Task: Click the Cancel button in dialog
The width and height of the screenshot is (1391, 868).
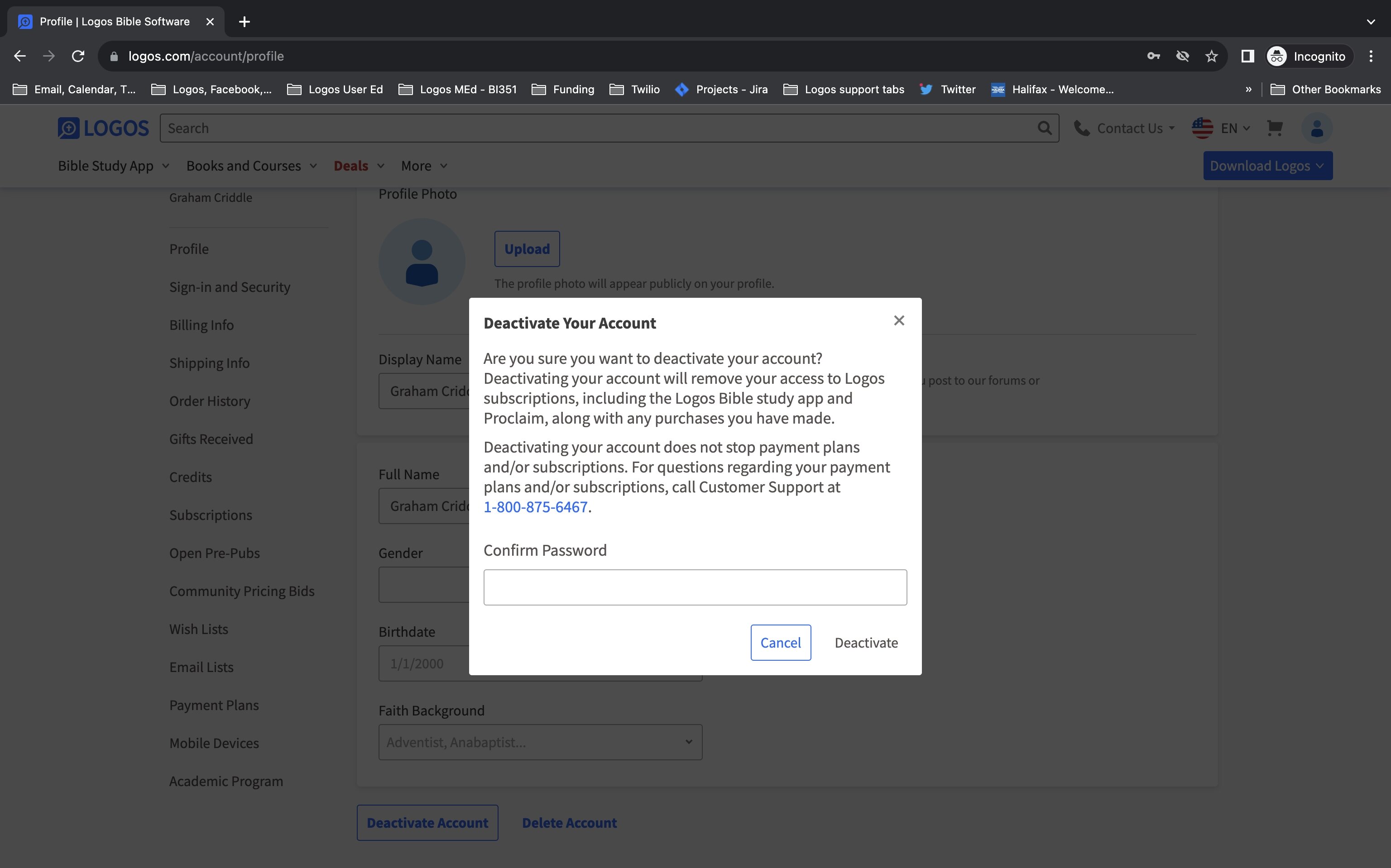Action: (x=781, y=642)
